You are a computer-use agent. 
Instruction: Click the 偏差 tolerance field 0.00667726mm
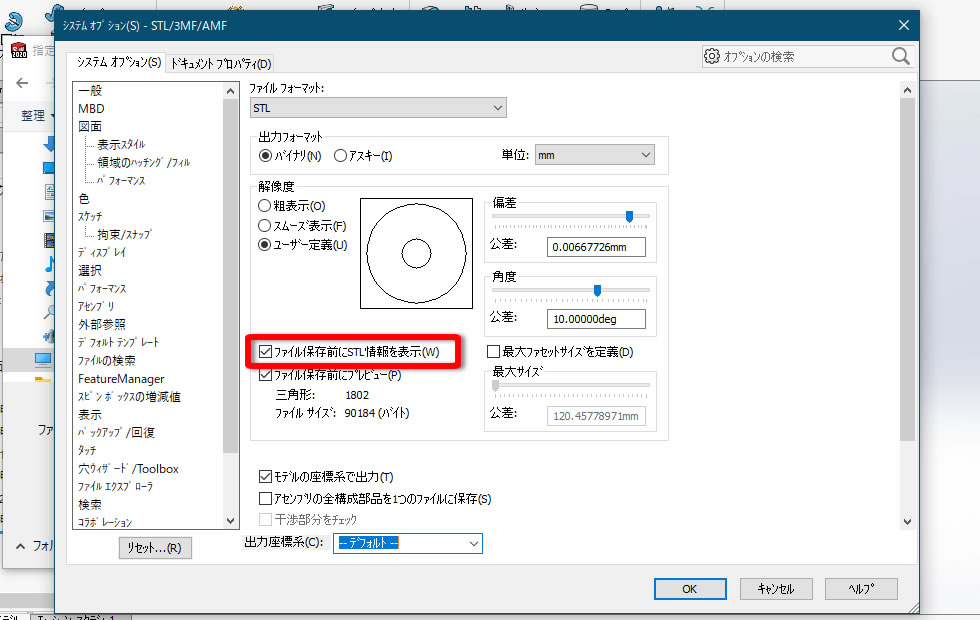tap(596, 247)
